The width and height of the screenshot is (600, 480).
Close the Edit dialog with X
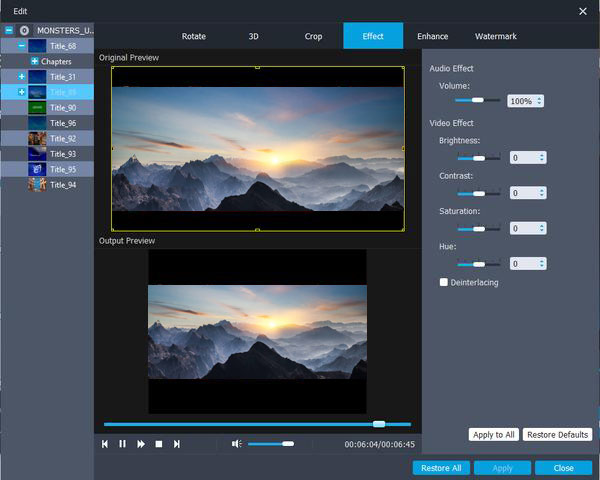coord(582,11)
